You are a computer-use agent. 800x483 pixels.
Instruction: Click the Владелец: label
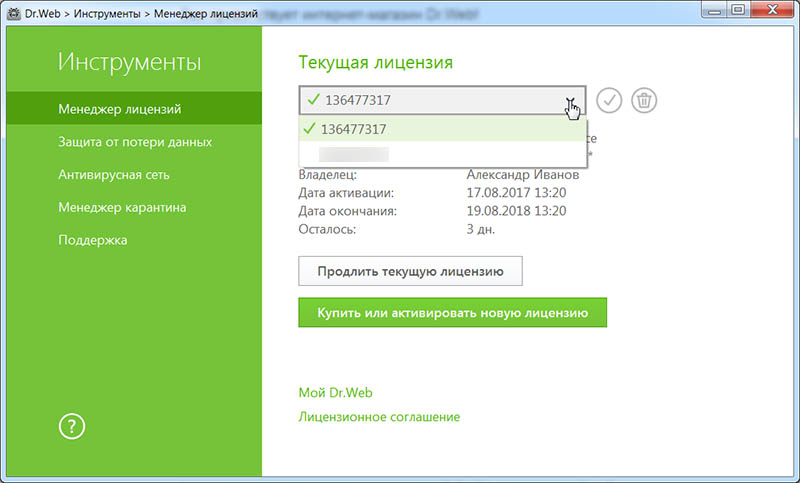[x=328, y=174]
